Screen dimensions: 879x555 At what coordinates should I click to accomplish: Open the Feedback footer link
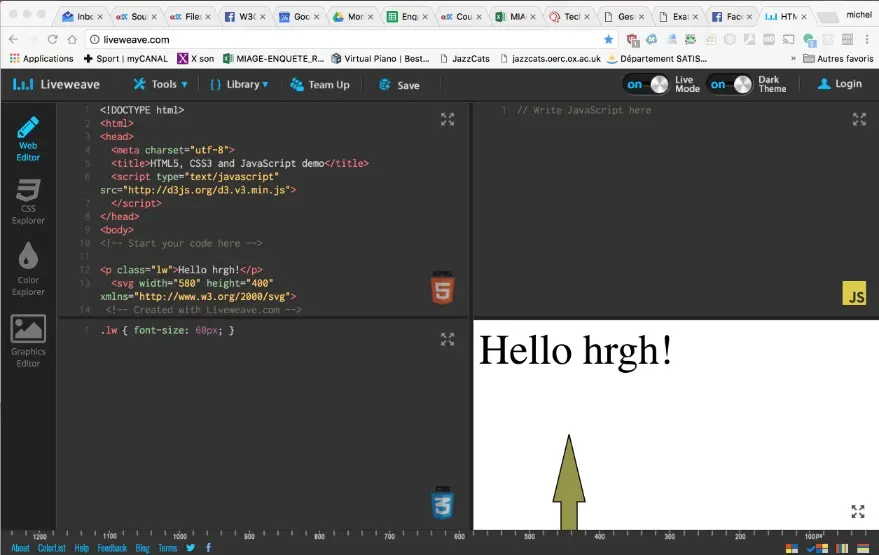click(112, 548)
